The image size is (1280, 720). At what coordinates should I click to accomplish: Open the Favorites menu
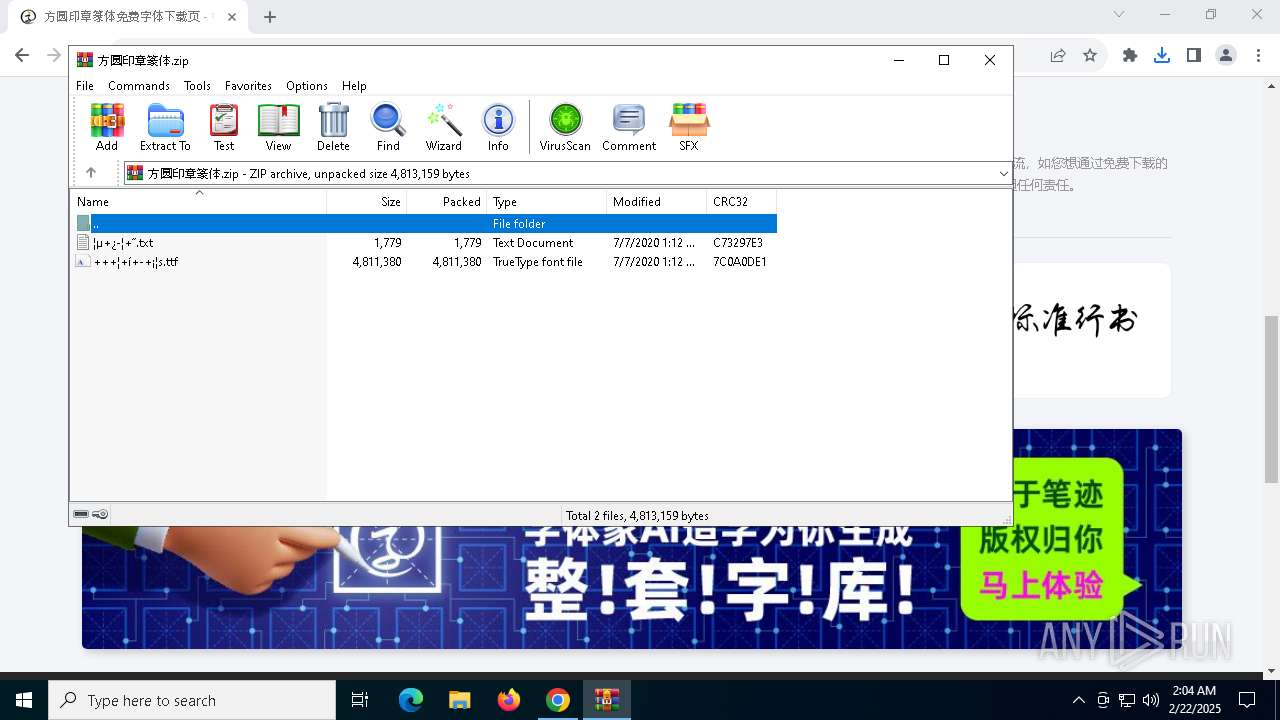pyautogui.click(x=248, y=86)
